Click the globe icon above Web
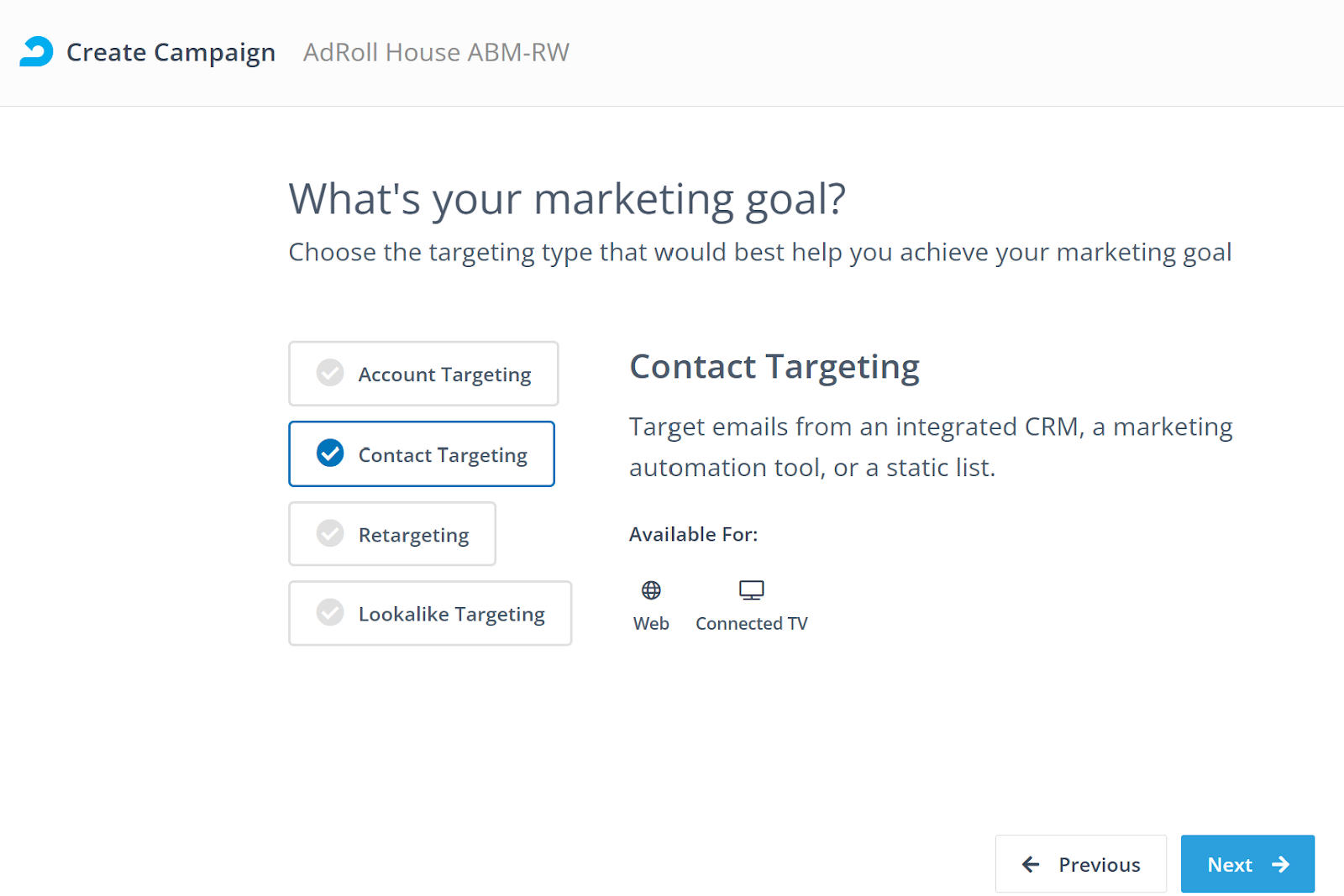The image size is (1344, 896). 651,590
